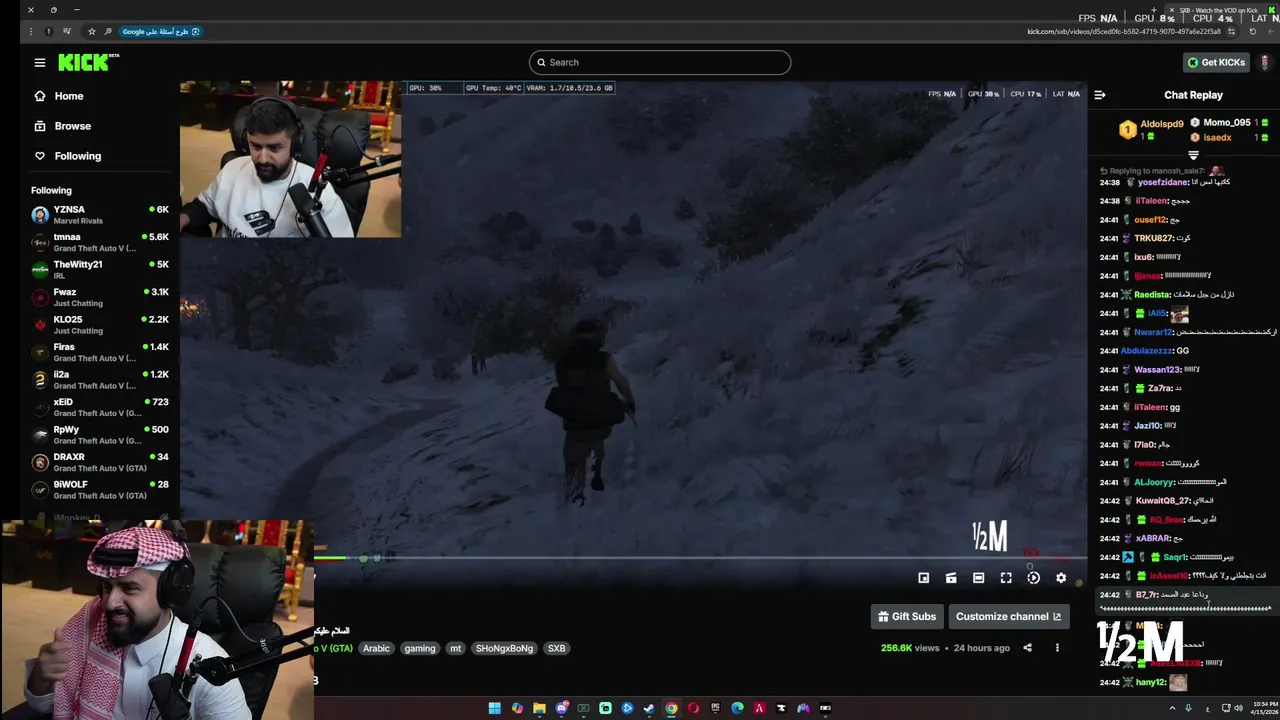This screenshot has height=720, width=1280.
Task: Open YZNSA channel in Following list
Action: 100,215
